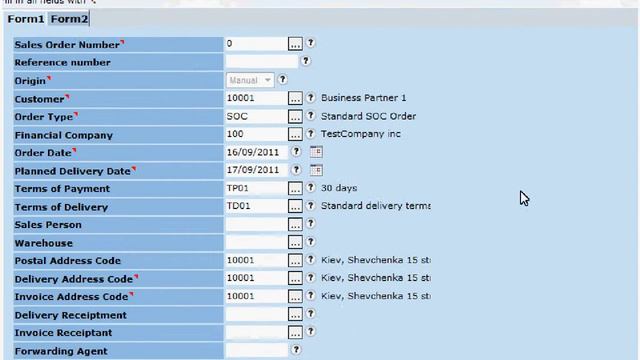The width and height of the screenshot is (640, 360).
Task: Open lookup for Postal Address Code
Action: (x=295, y=260)
